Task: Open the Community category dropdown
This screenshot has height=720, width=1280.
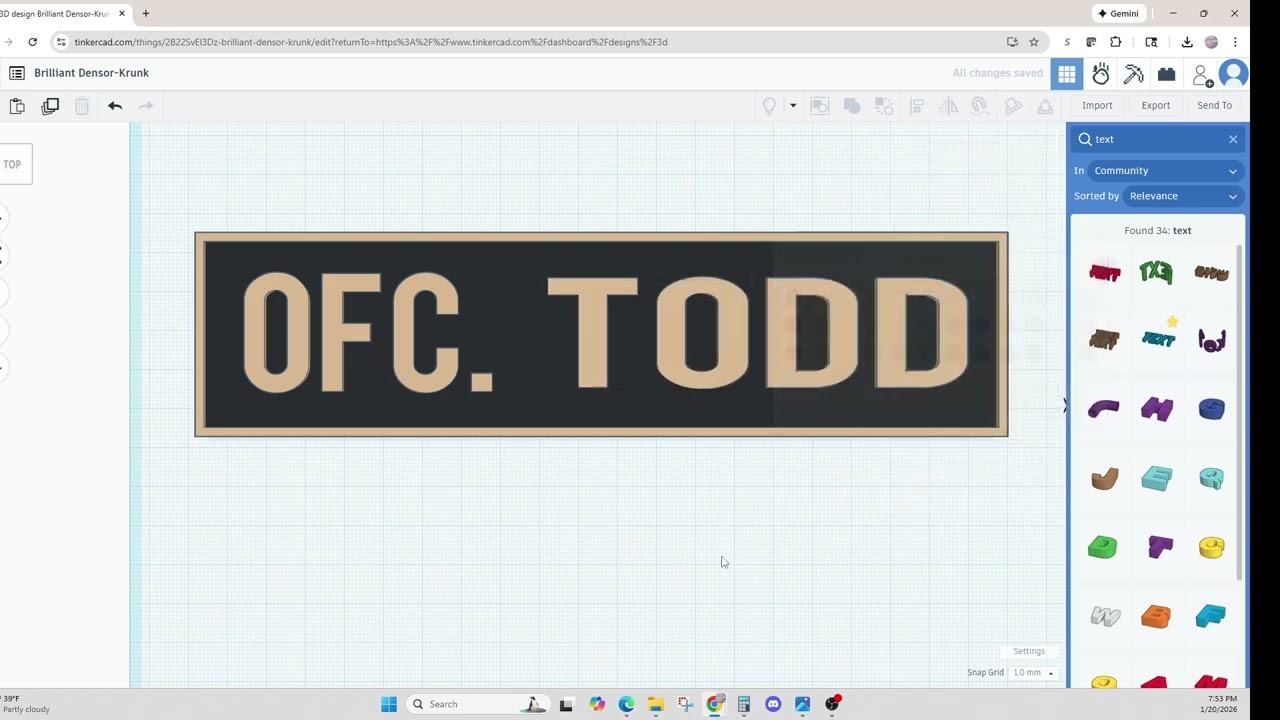Action: (x=1166, y=171)
